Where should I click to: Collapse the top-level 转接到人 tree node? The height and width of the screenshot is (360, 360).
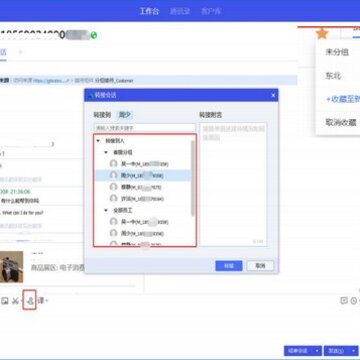coord(98,141)
